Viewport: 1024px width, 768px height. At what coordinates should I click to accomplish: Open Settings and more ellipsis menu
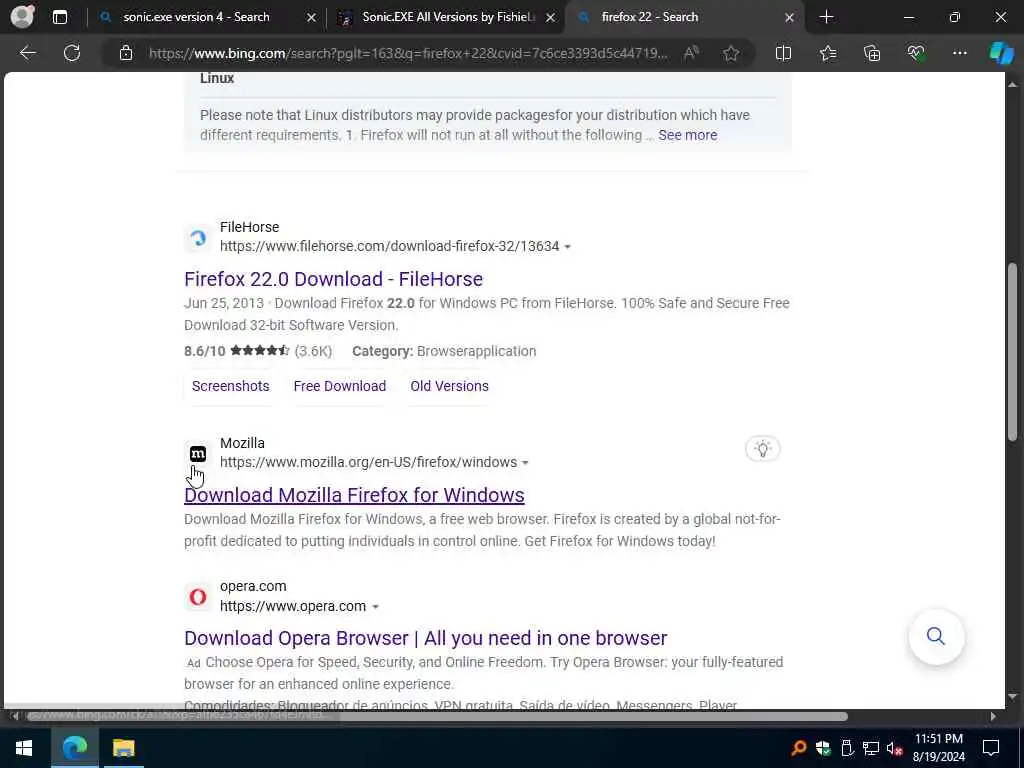click(x=959, y=53)
